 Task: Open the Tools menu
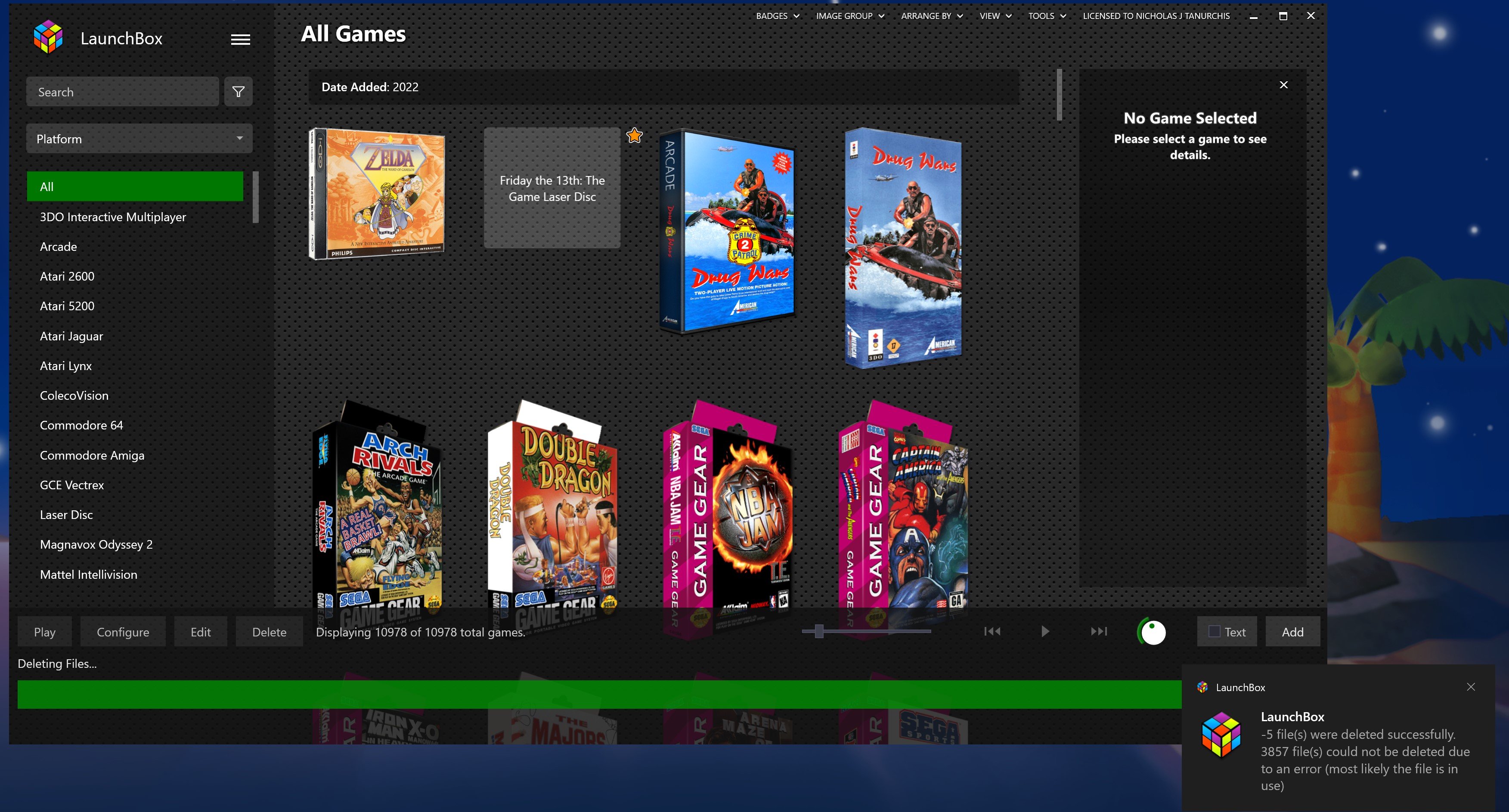[1047, 16]
